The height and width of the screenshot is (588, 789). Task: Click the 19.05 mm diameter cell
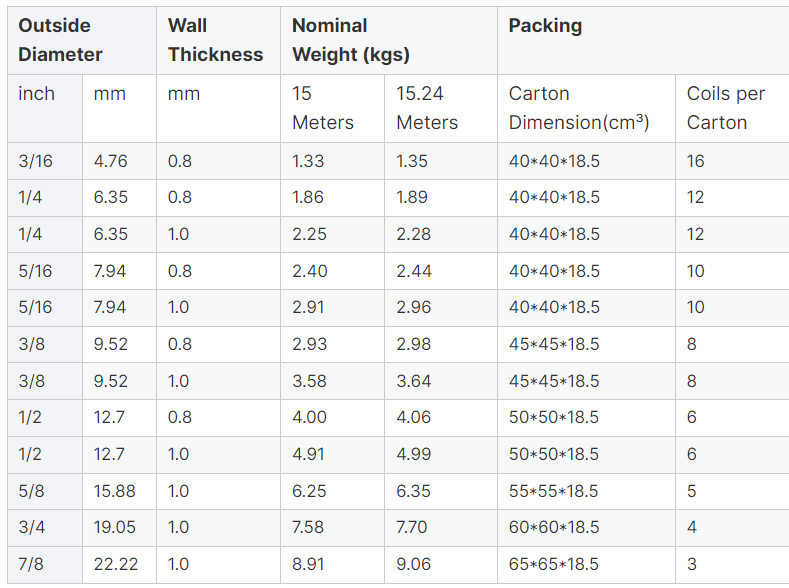tap(114, 527)
